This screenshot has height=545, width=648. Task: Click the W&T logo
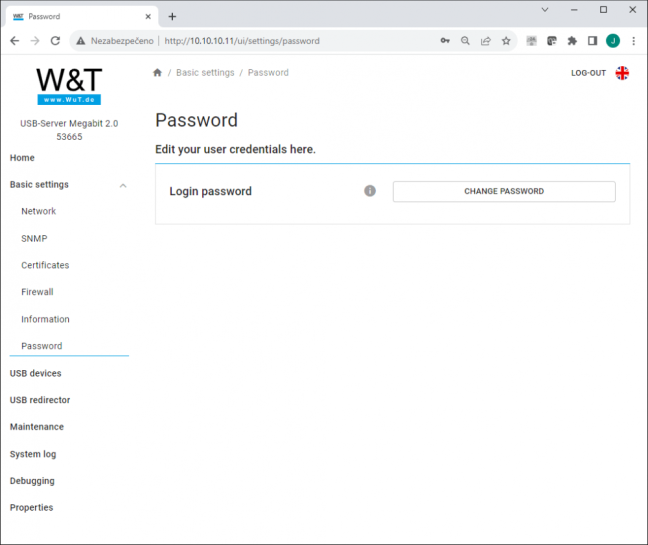tap(69, 86)
